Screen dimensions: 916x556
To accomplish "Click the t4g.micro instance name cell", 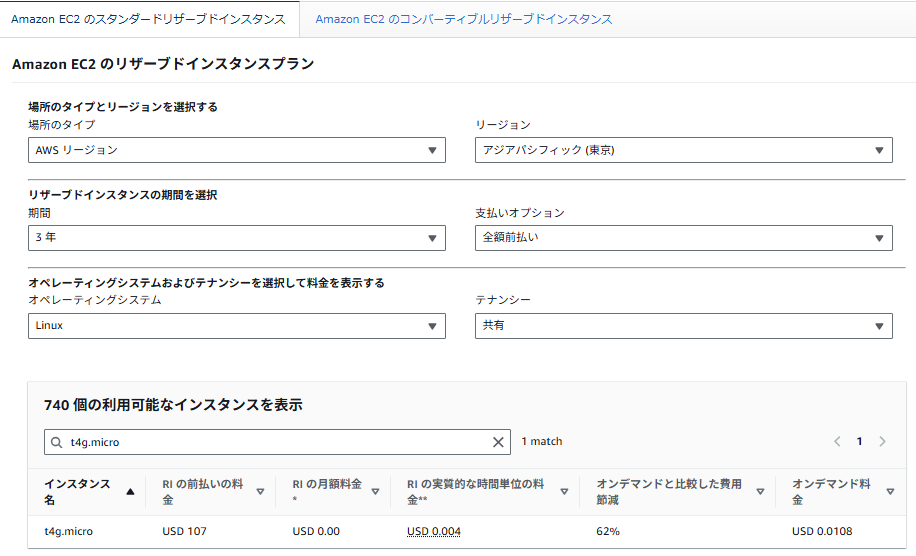I will click(68, 531).
